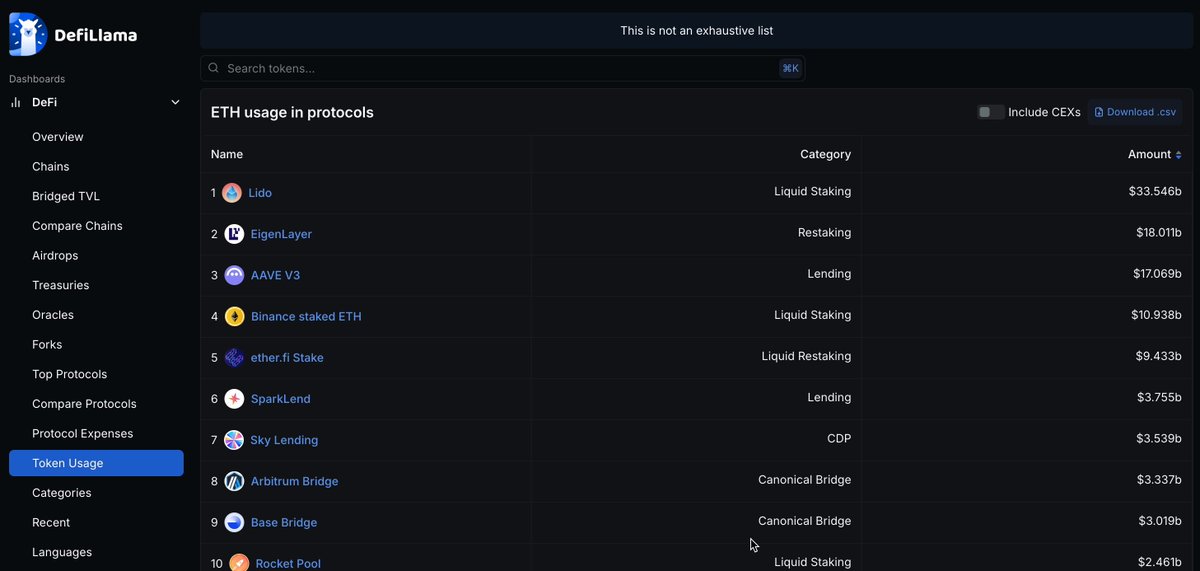Click the $10.938b amount
The height and width of the screenshot is (571, 1200).
pyautogui.click(x=1156, y=315)
